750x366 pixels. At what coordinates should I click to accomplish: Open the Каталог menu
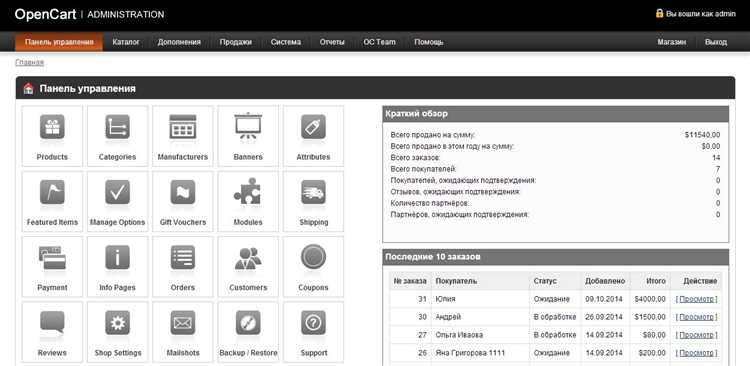(126, 42)
